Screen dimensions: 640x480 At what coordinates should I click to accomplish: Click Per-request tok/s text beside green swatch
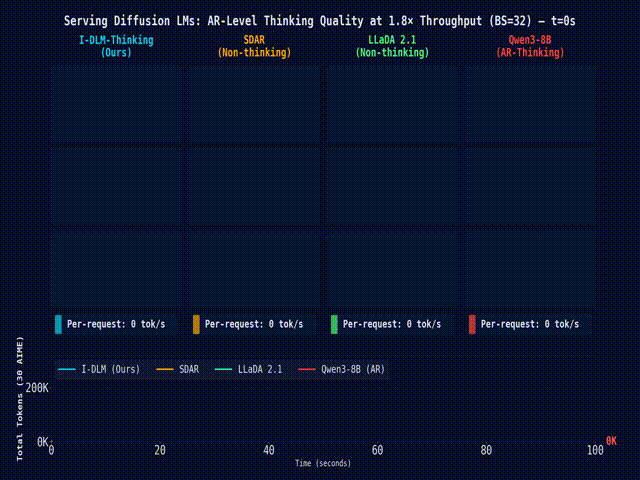coord(392,324)
